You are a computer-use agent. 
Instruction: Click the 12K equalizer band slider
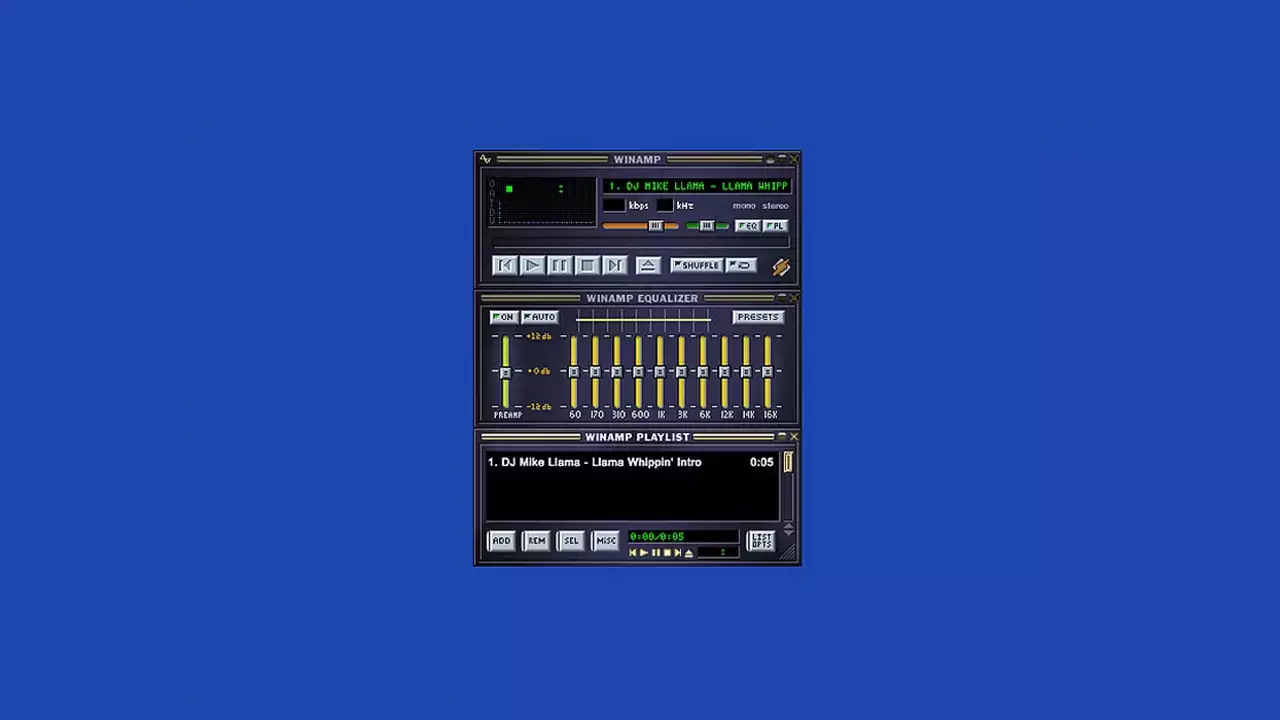[725, 372]
